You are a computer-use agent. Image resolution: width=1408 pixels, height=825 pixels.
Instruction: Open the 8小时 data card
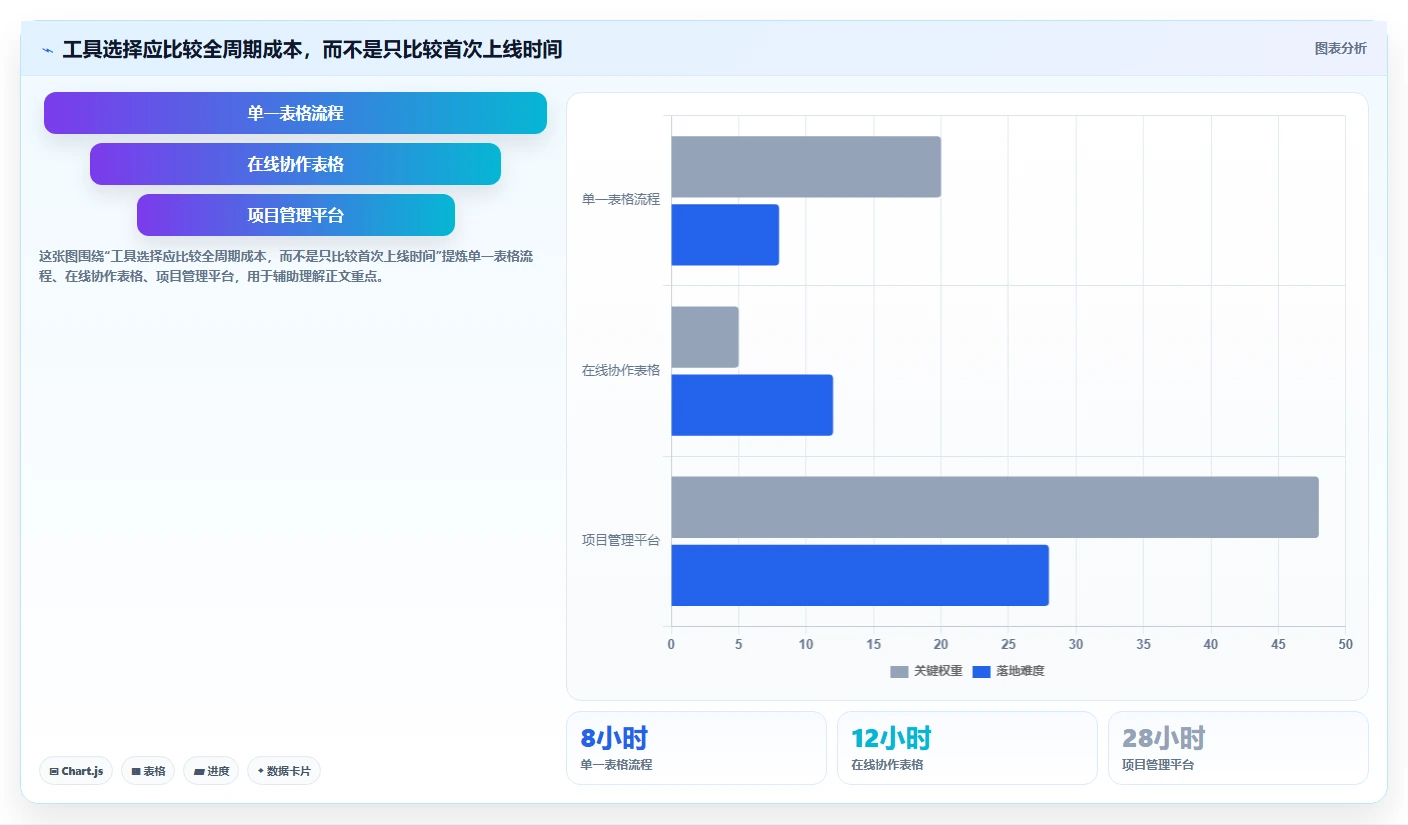point(696,748)
